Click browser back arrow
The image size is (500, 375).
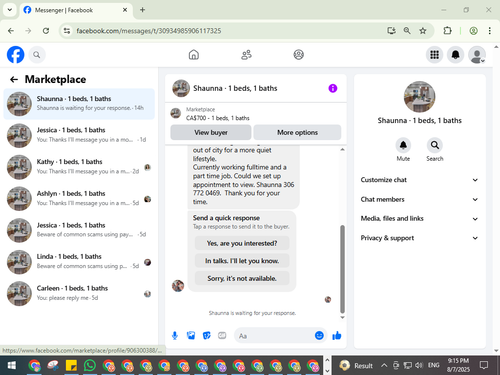click(x=11, y=31)
